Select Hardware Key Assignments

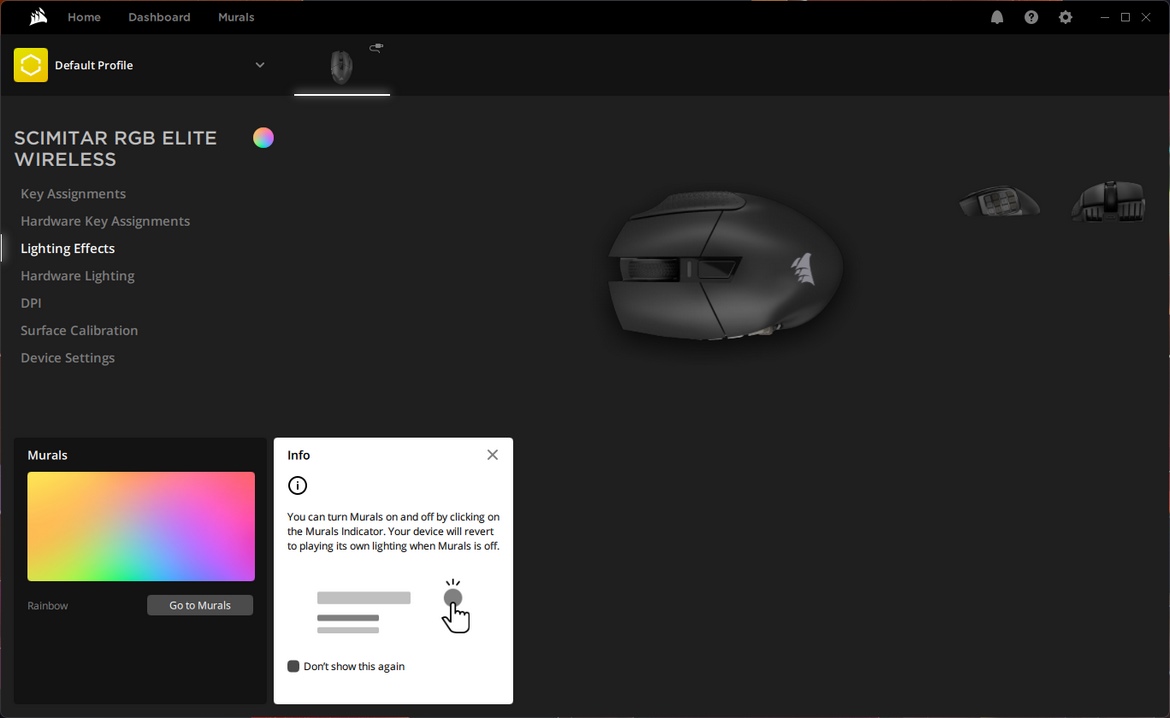(105, 222)
